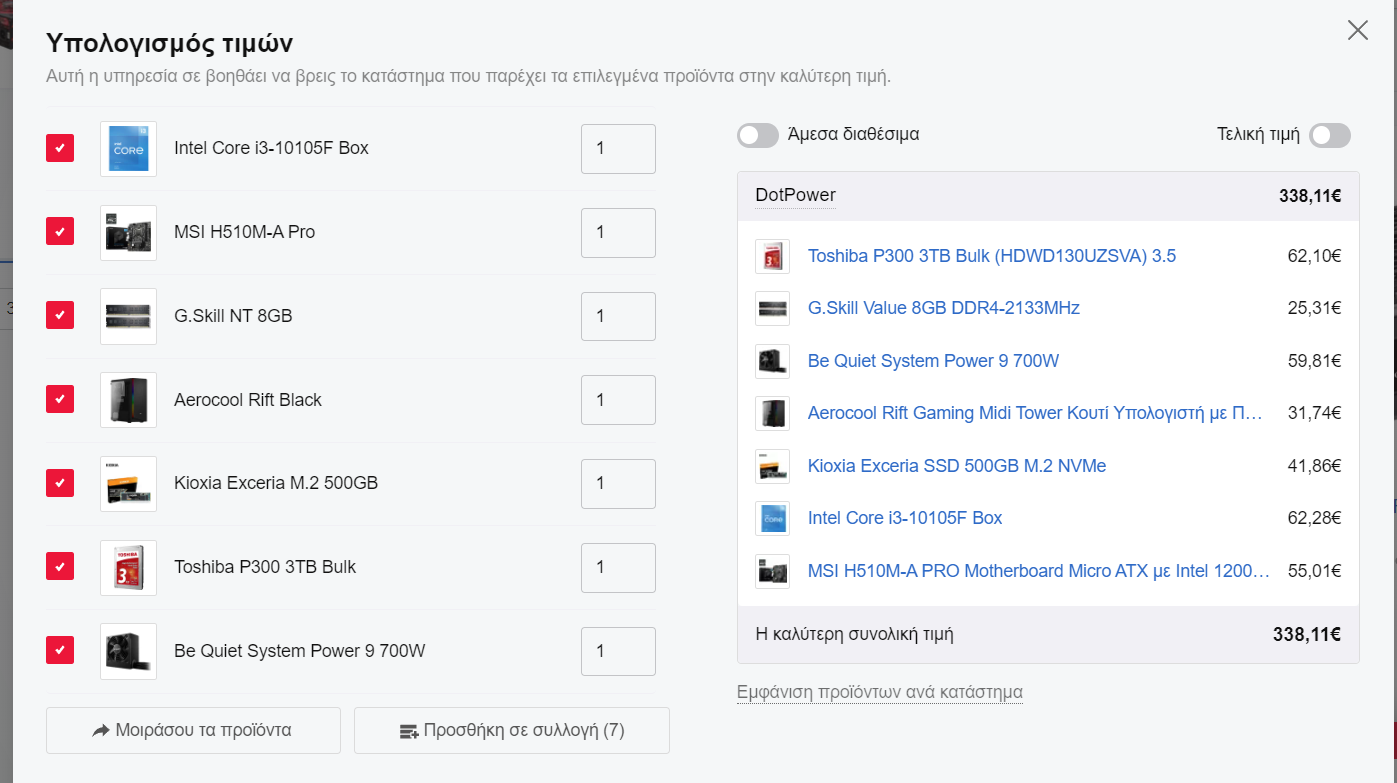Viewport: 1397px width, 783px height.
Task: Uncheck the G.Skill NT 8GB checkbox
Action: click(60, 315)
